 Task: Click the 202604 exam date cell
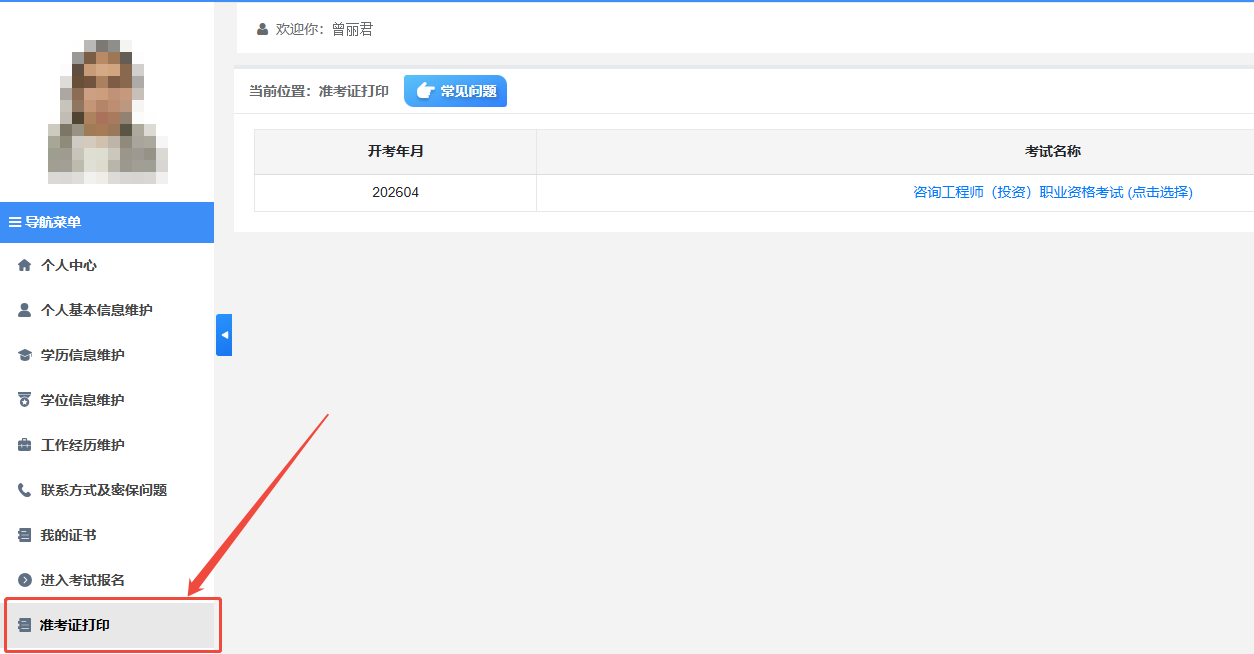(x=395, y=193)
